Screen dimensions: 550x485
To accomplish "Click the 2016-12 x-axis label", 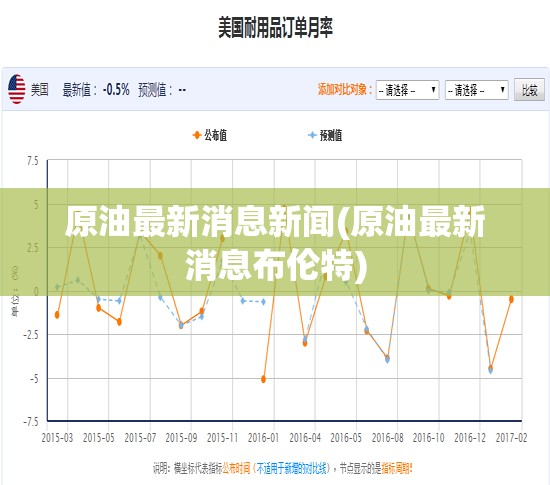I will (x=470, y=438).
